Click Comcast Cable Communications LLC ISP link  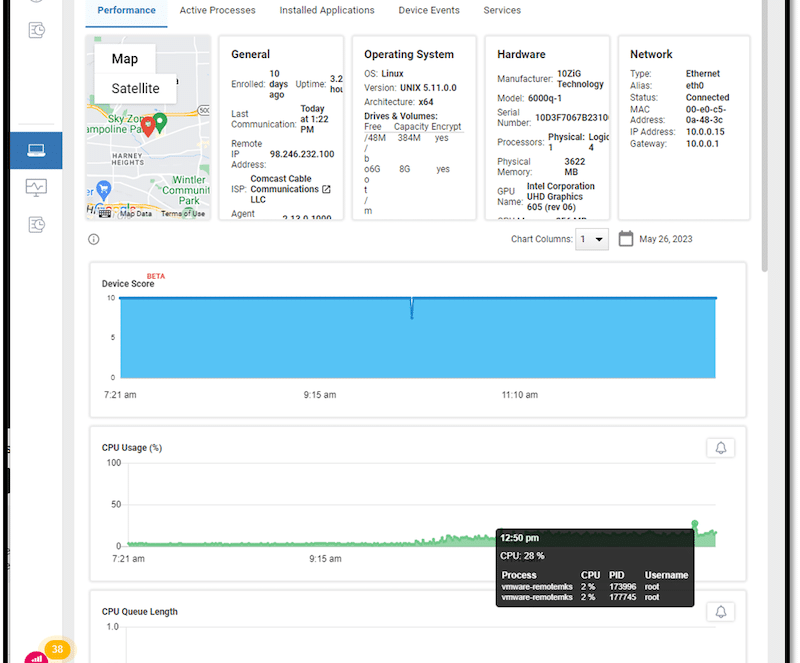tap(285, 189)
